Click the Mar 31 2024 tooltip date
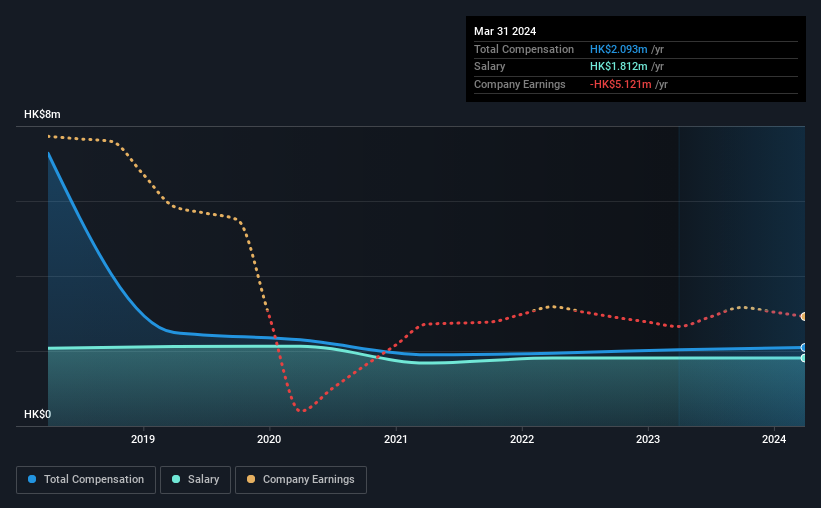The height and width of the screenshot is (508, 821). point(505,31)
